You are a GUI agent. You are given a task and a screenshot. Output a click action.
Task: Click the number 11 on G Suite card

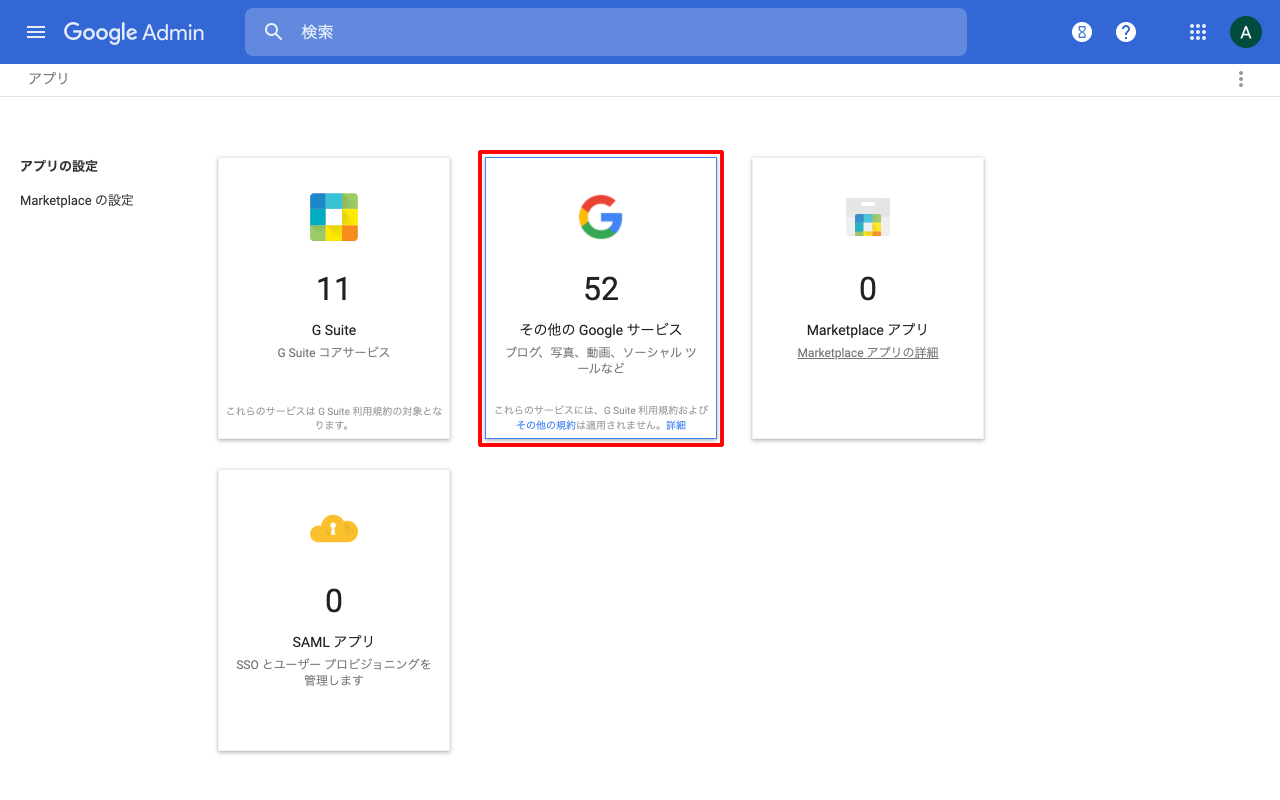pos(334,289)
